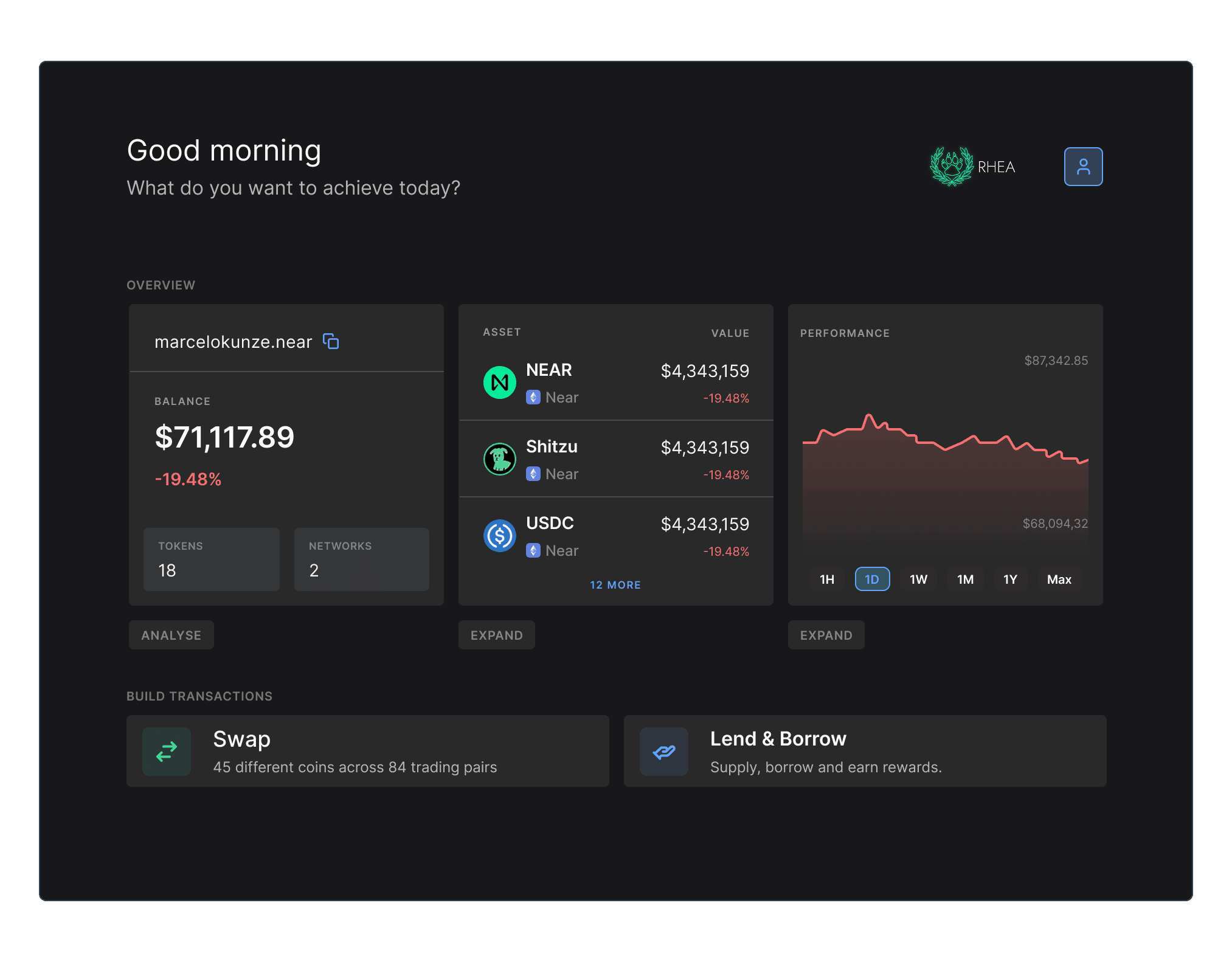The height and width of the screenshot is (962, 1232).
Task: Open the Swap icon with green arrows
Action: [x=167, y=752]
